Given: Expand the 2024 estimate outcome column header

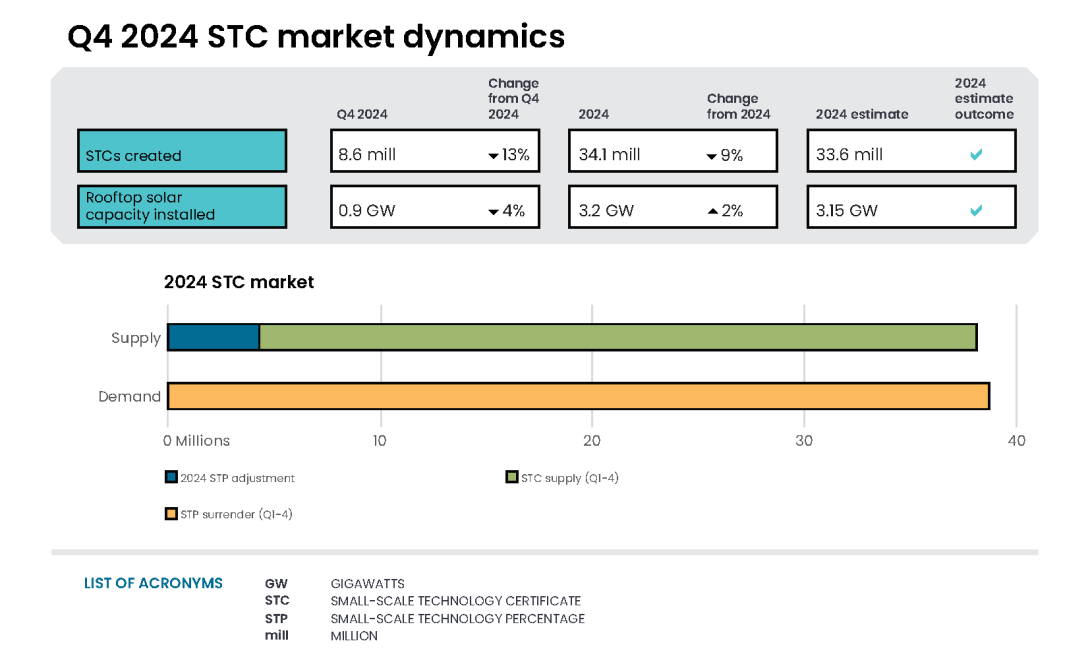Looking at the screenshot, I should tap(983, 98).
